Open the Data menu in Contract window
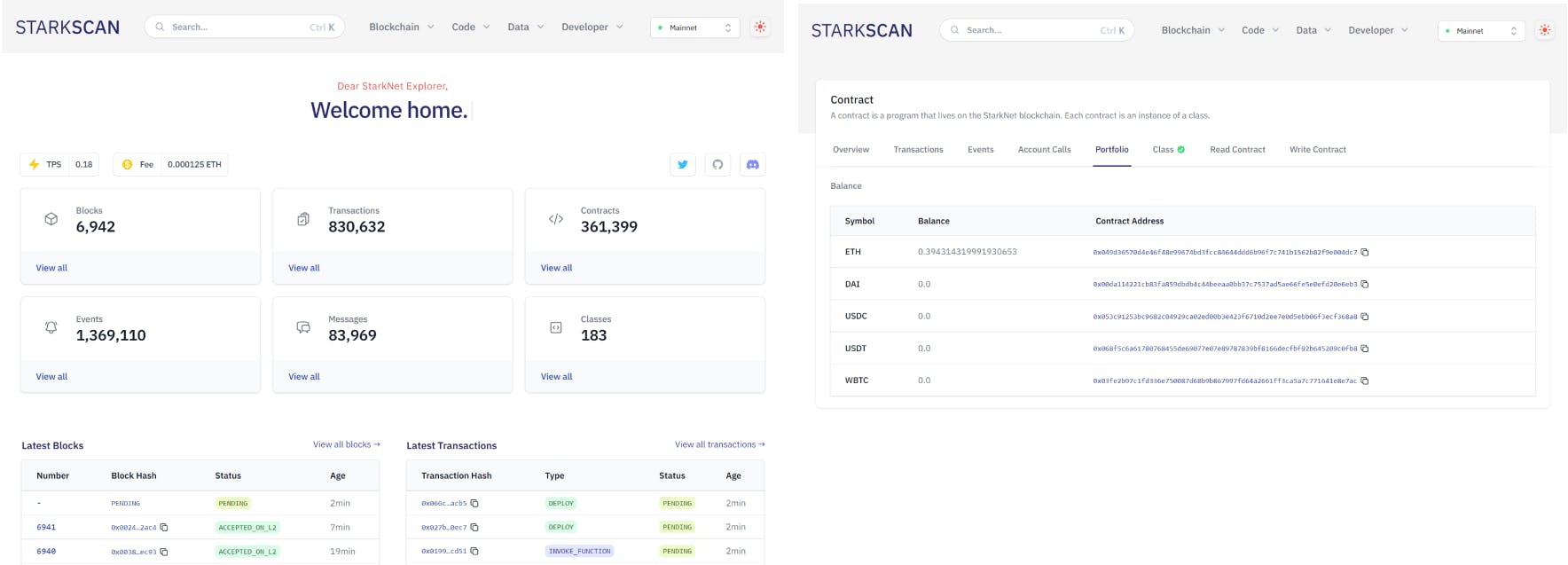The image size is (1568, 565). pyautogui.click(x=1313, y=30)
